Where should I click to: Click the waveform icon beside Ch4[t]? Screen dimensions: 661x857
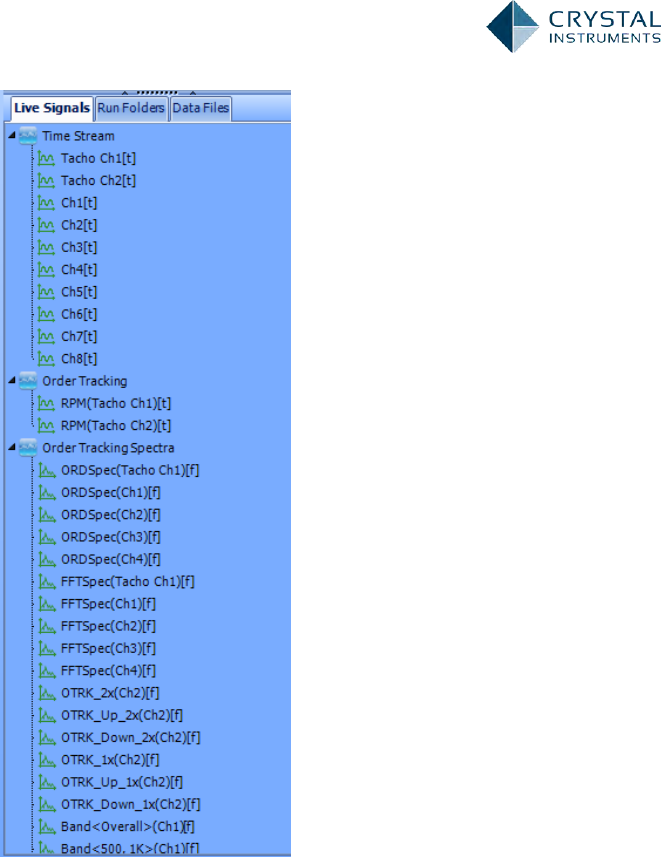pyautogui.click(x=46, y=270)
